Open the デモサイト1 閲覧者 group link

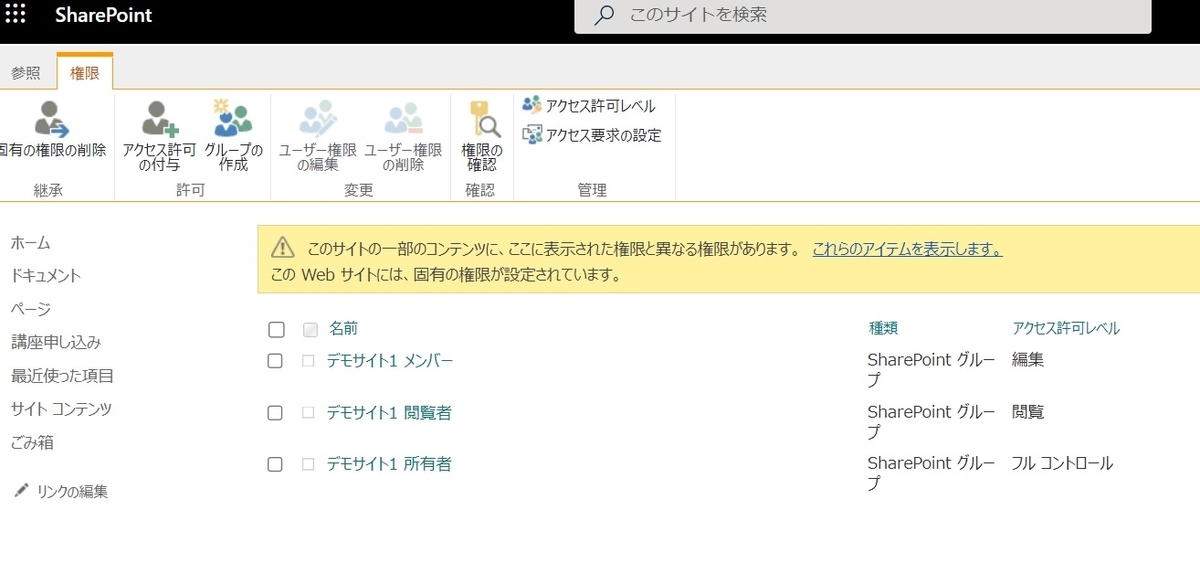pos(389,413)
